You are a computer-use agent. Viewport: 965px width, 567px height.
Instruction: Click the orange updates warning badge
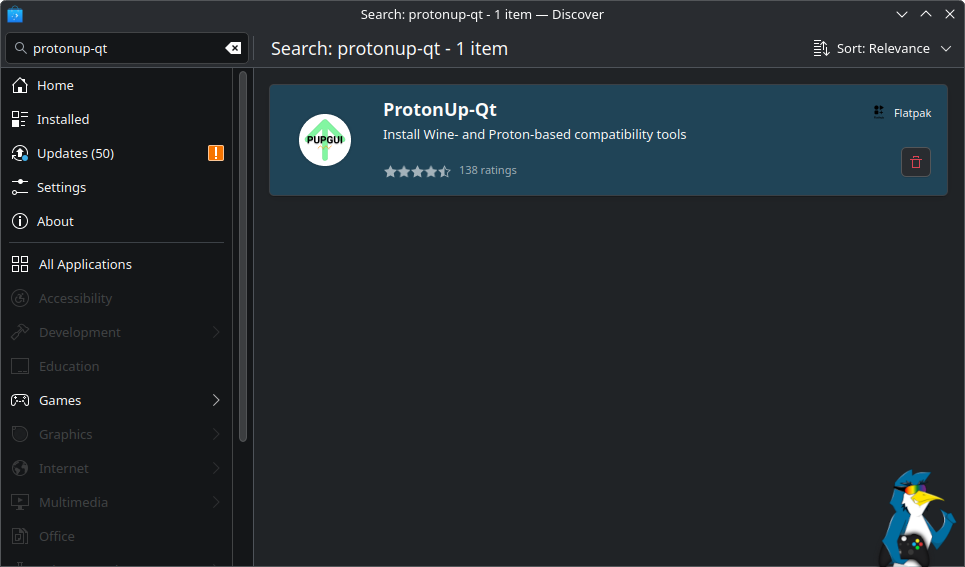(216, 153)
